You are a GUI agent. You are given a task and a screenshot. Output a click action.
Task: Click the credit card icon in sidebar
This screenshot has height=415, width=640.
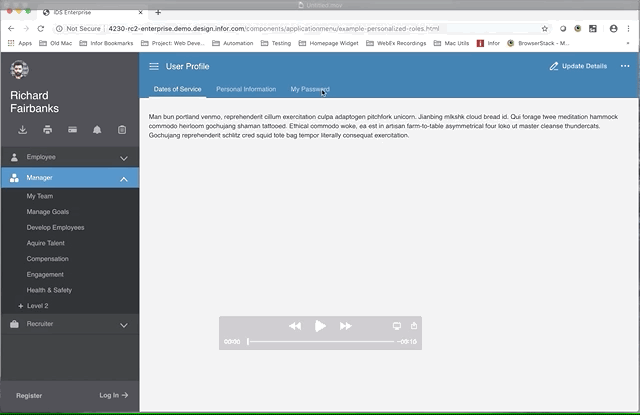pyautogui.click(x=73, y=130)
